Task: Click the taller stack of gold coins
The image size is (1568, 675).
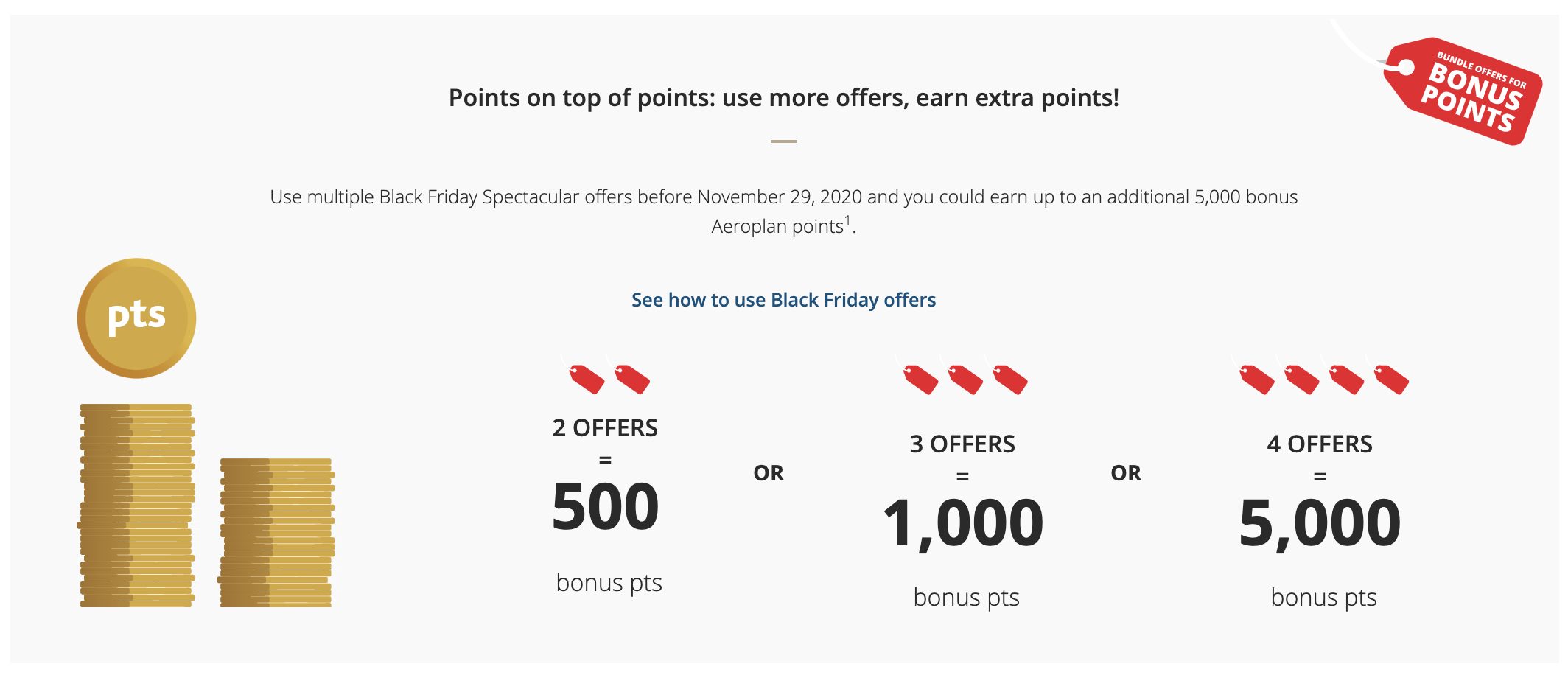Action: point(136,506)
